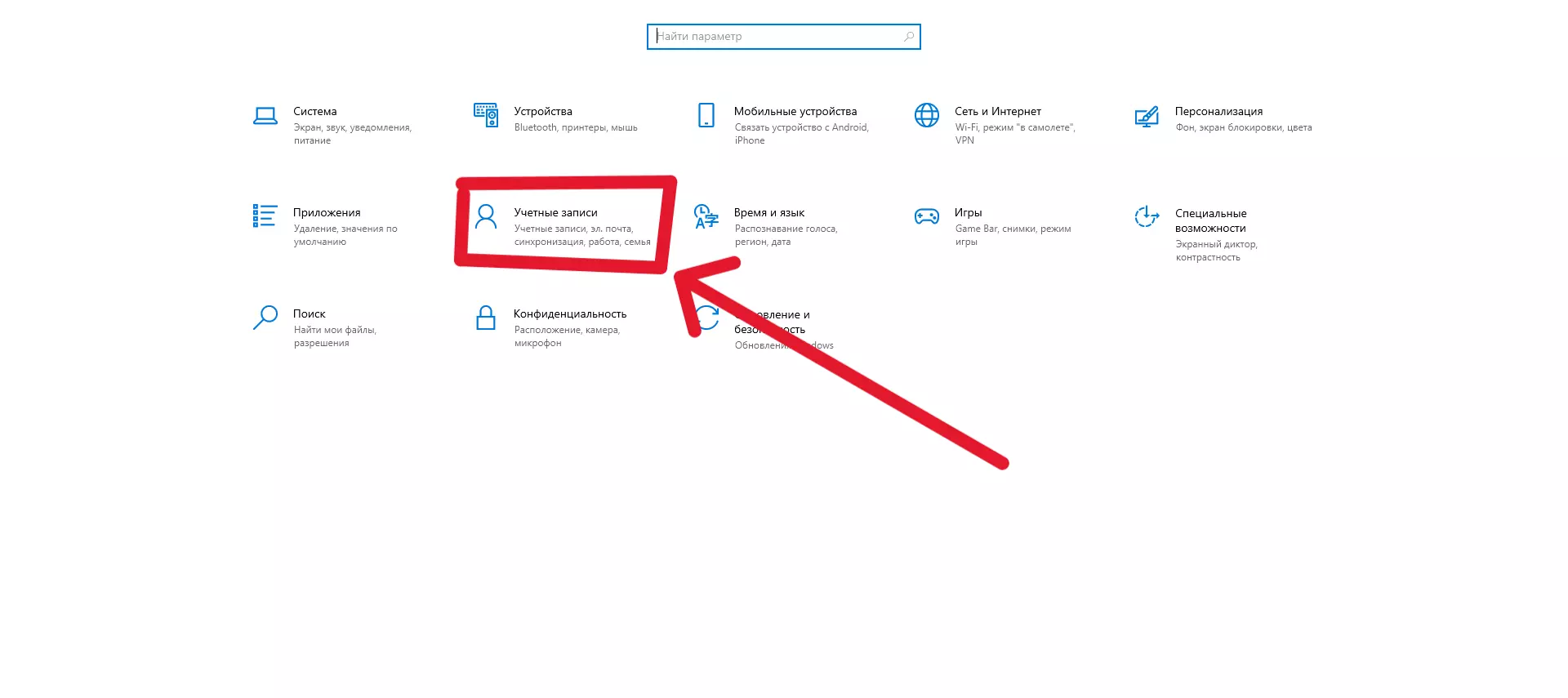Open the Приложения category title
The height and width of the screenshot is (698, 1568).
(x=327, y=212)
